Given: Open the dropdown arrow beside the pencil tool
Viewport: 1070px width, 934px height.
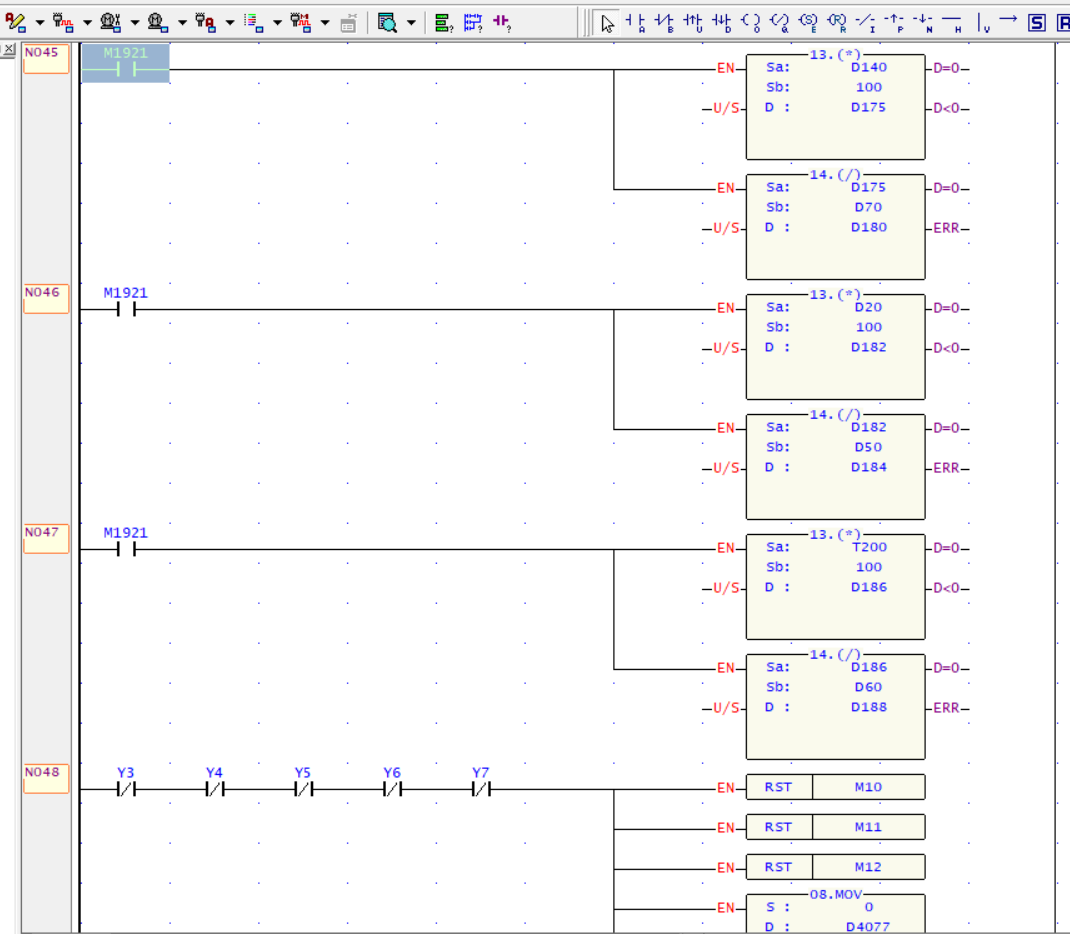Looking at the screenshot, I should tap(40, 23).
